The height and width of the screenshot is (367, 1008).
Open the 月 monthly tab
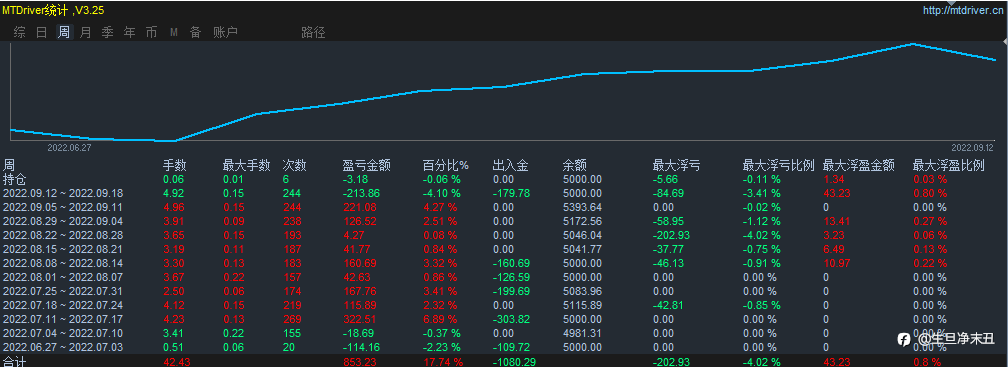coord(85,32)
